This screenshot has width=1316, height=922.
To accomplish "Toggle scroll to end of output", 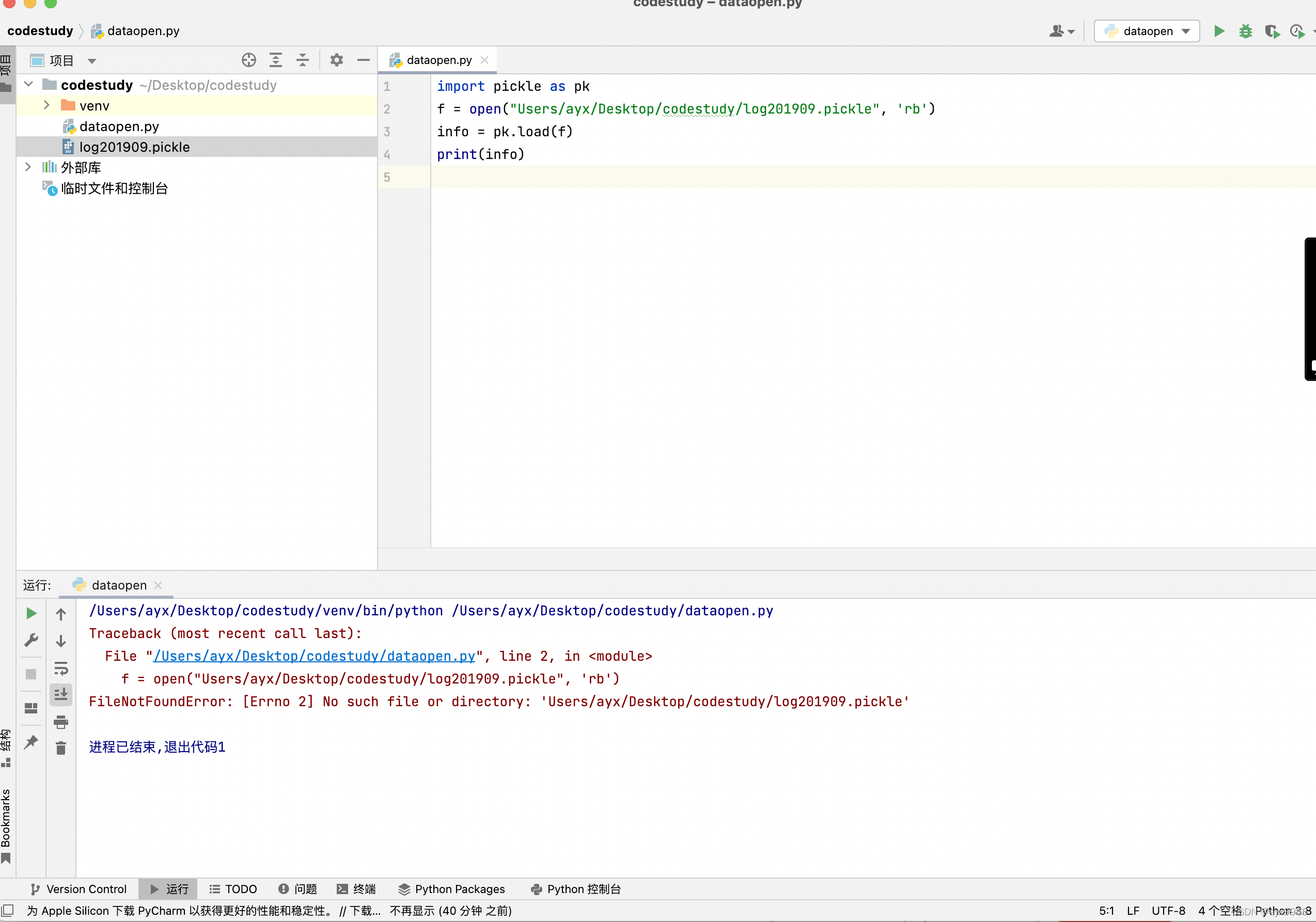I will click(x=61, y=694).
